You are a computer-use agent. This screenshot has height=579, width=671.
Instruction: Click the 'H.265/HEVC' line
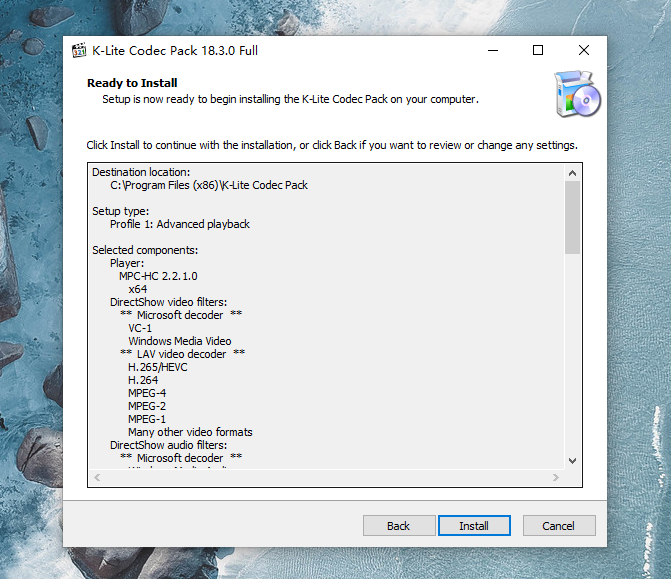coord(157,367)
